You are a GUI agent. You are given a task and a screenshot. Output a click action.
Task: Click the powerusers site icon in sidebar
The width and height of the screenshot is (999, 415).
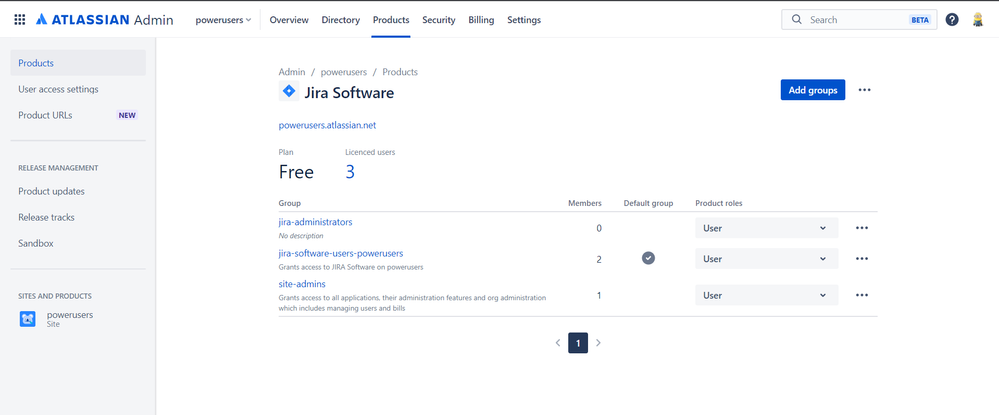(28, 319)
